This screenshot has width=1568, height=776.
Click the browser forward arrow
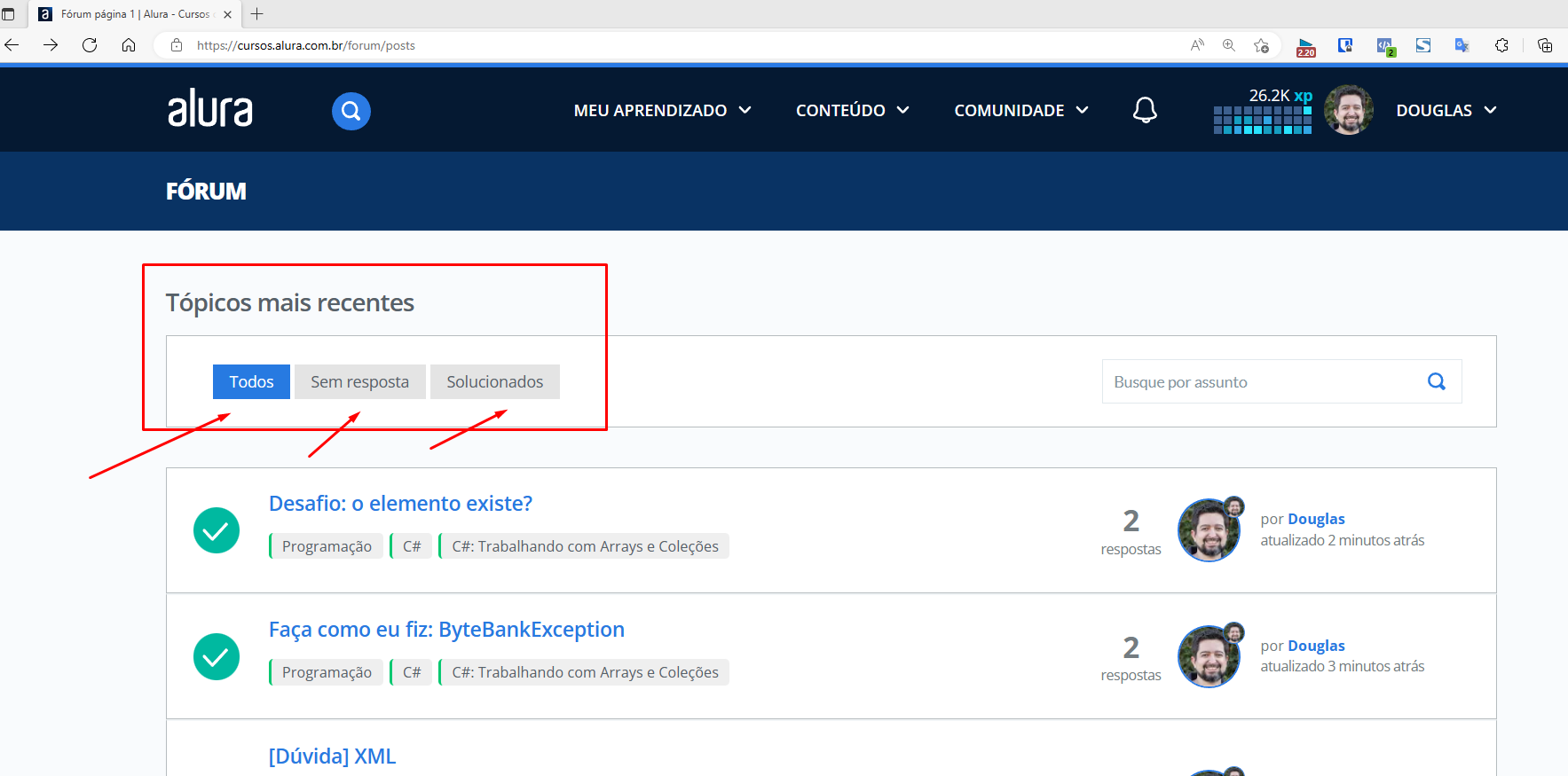51,45
